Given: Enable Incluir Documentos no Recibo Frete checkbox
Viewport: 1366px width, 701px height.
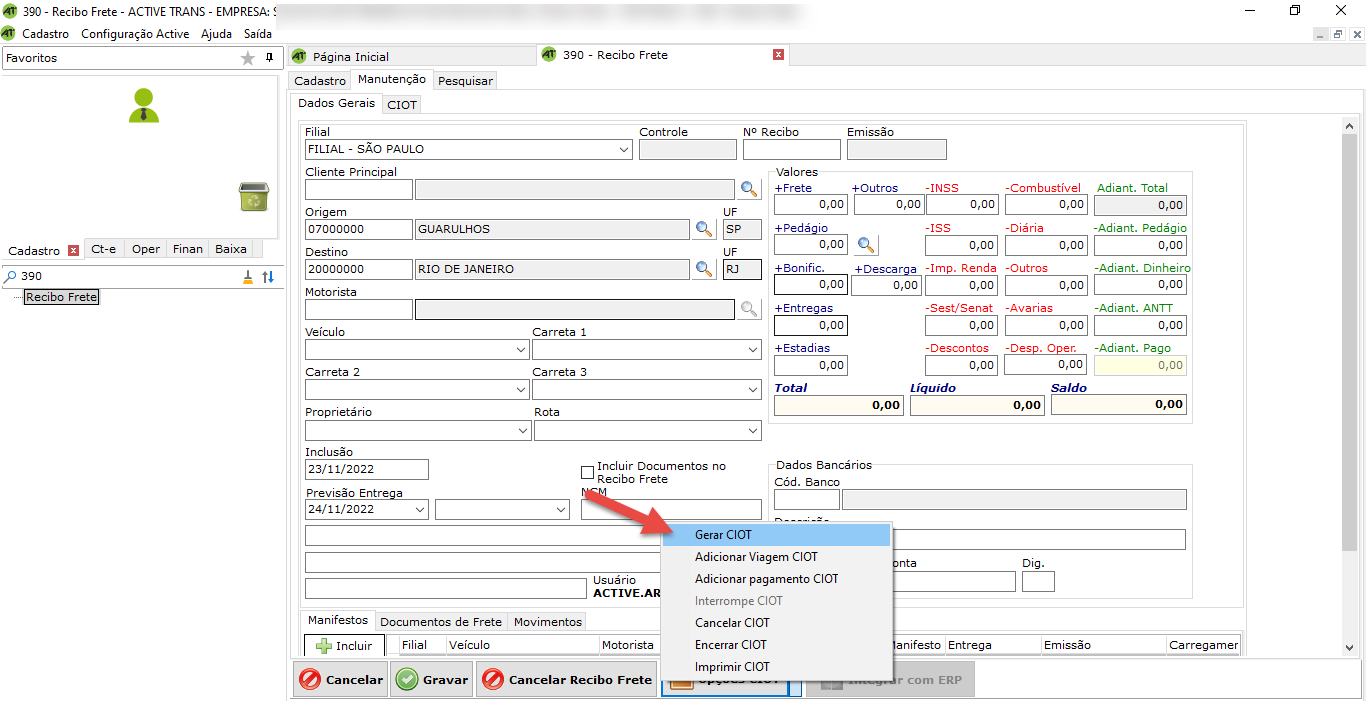Looking at the screenshot, I should pos(588,472).
